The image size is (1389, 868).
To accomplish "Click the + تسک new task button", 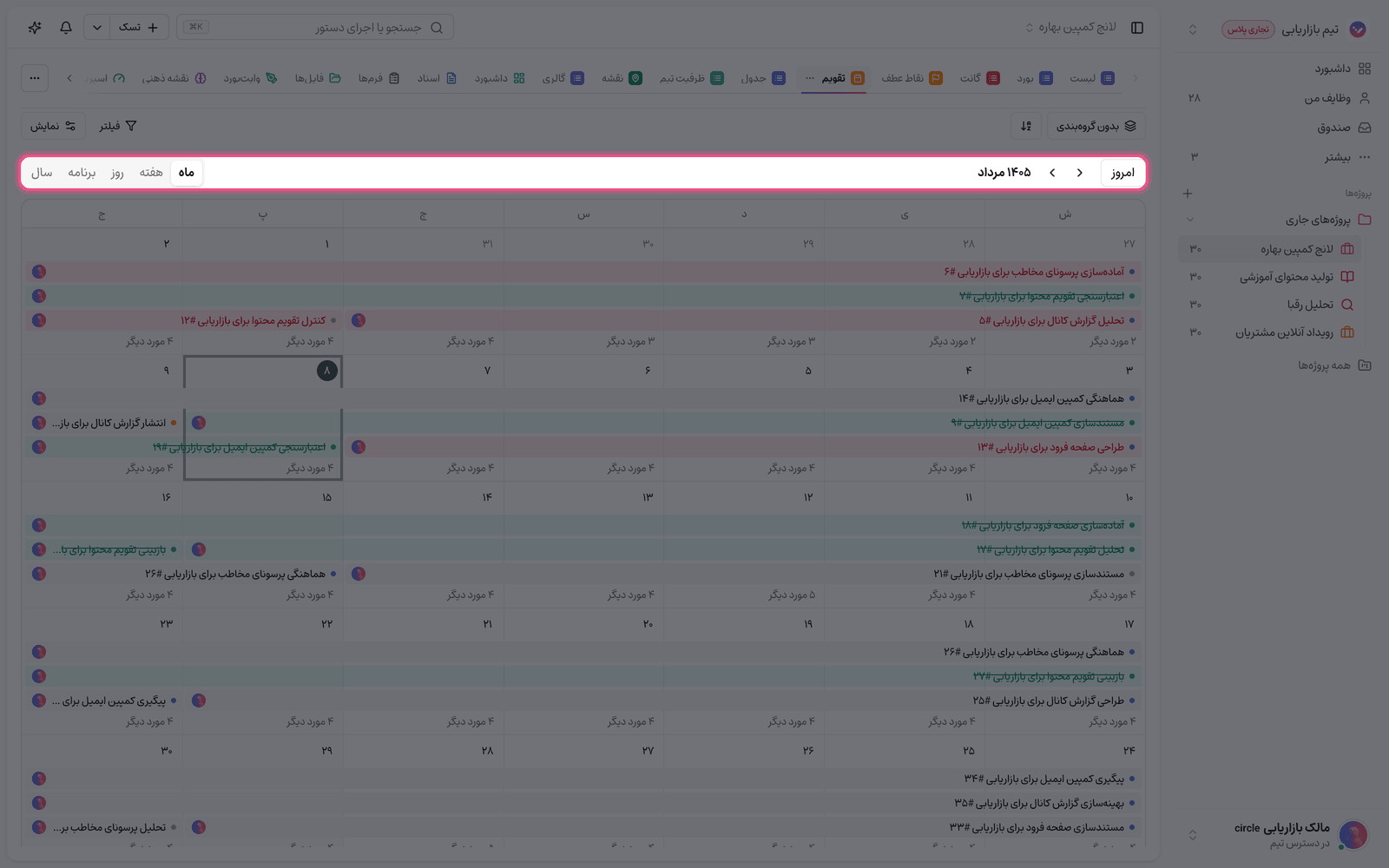I will [139, 27].
